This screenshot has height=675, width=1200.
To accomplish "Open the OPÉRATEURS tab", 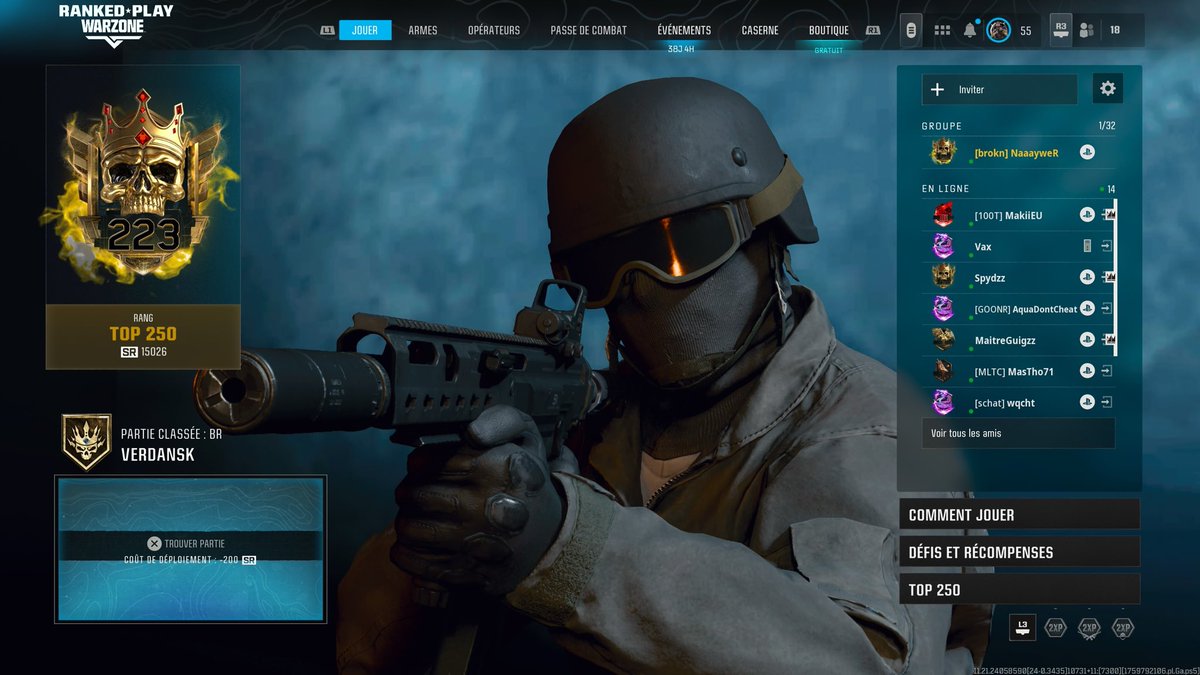I will click(x=494, y=30).
